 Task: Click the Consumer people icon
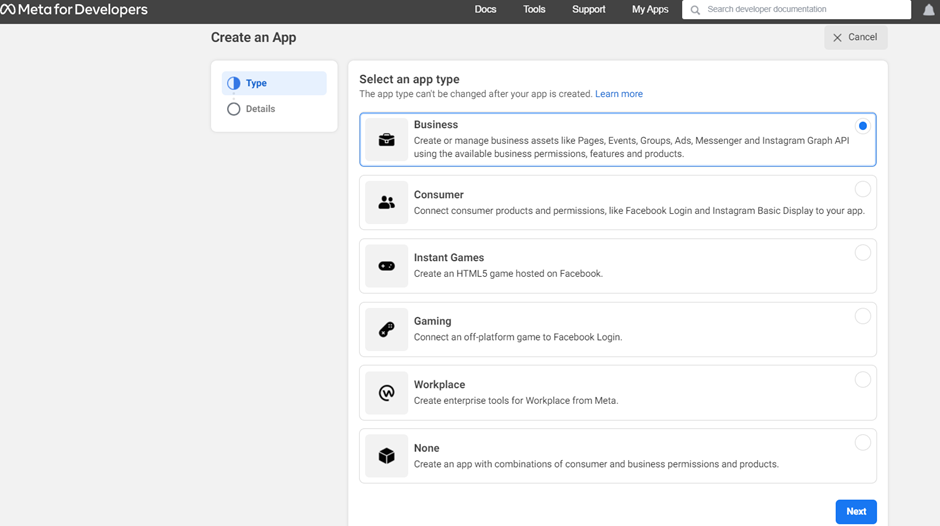387,203
